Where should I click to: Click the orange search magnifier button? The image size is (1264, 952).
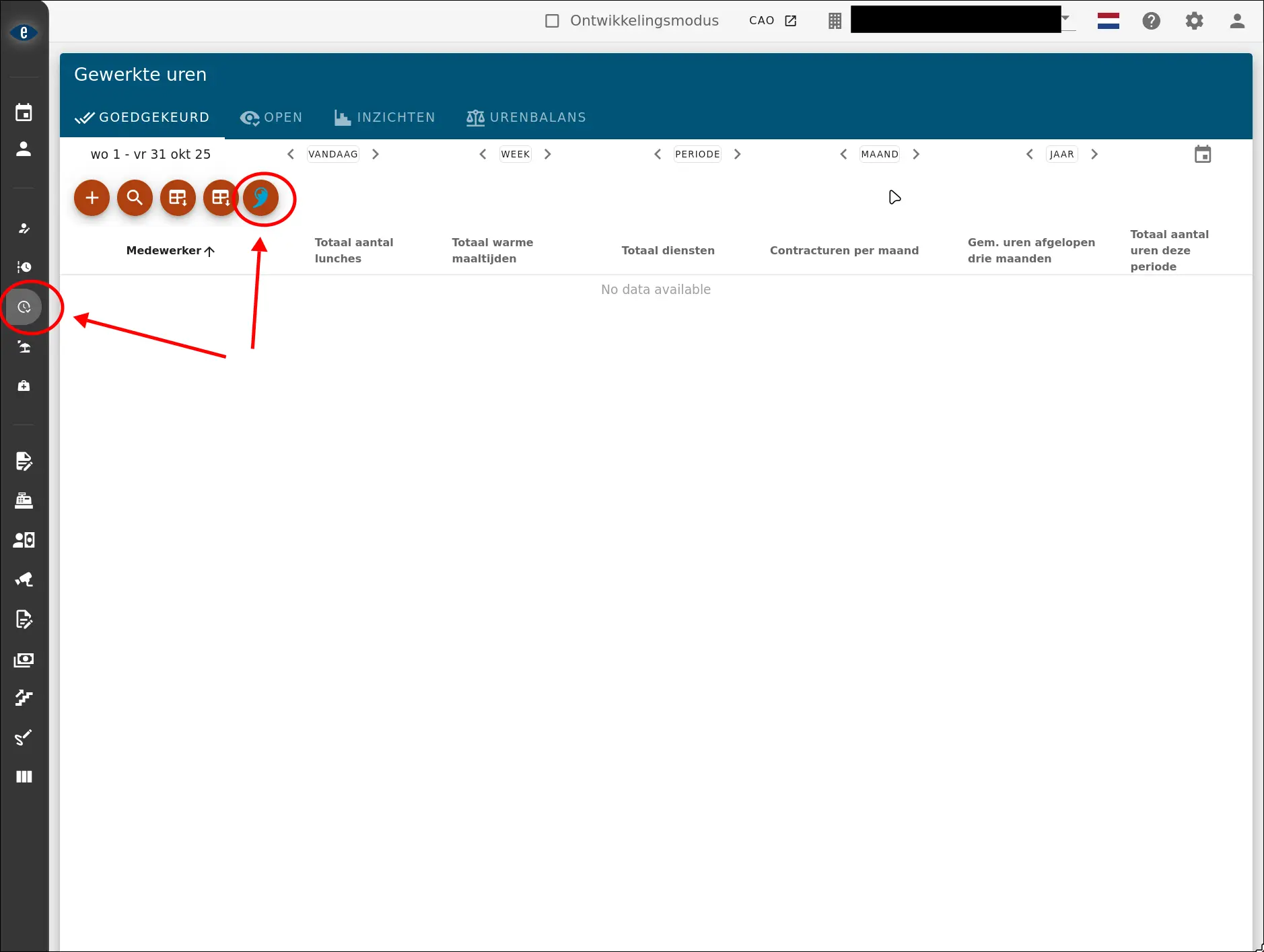(135, 198)
